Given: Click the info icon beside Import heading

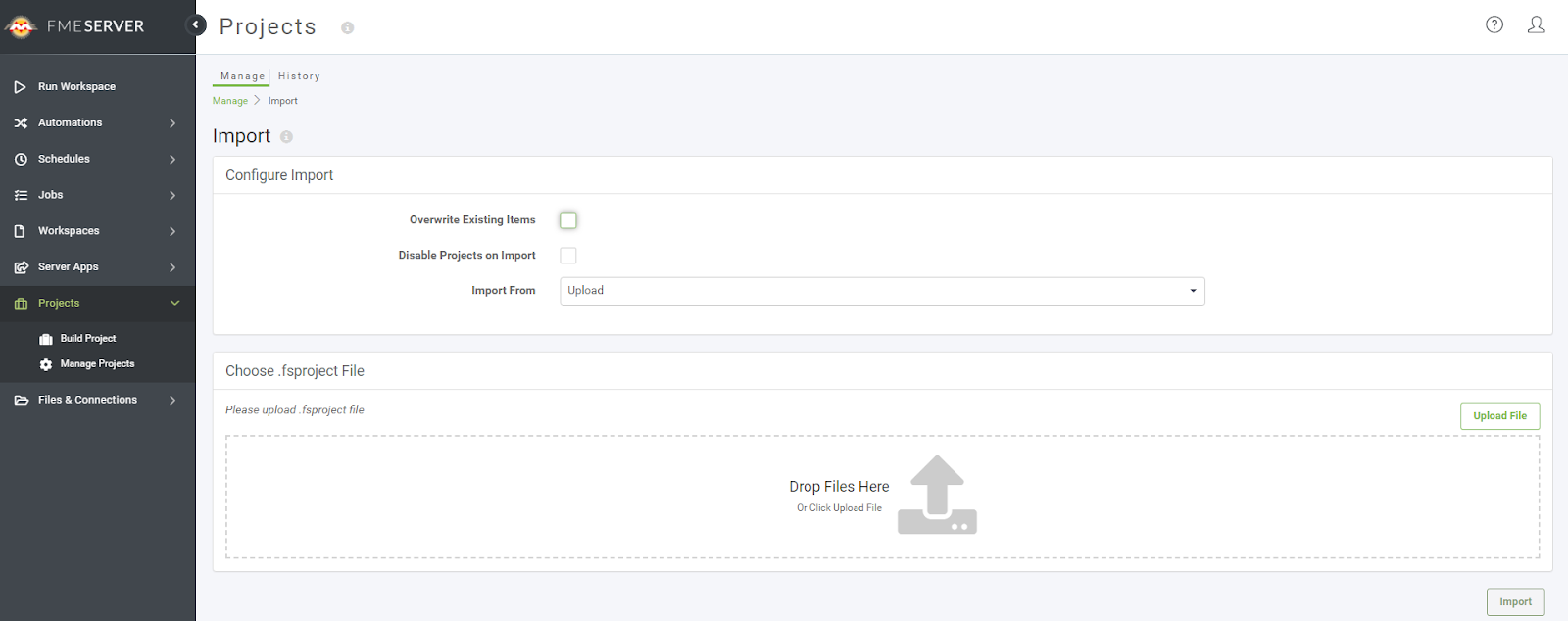Looking at the screenshot, I should tap(286, 137).
